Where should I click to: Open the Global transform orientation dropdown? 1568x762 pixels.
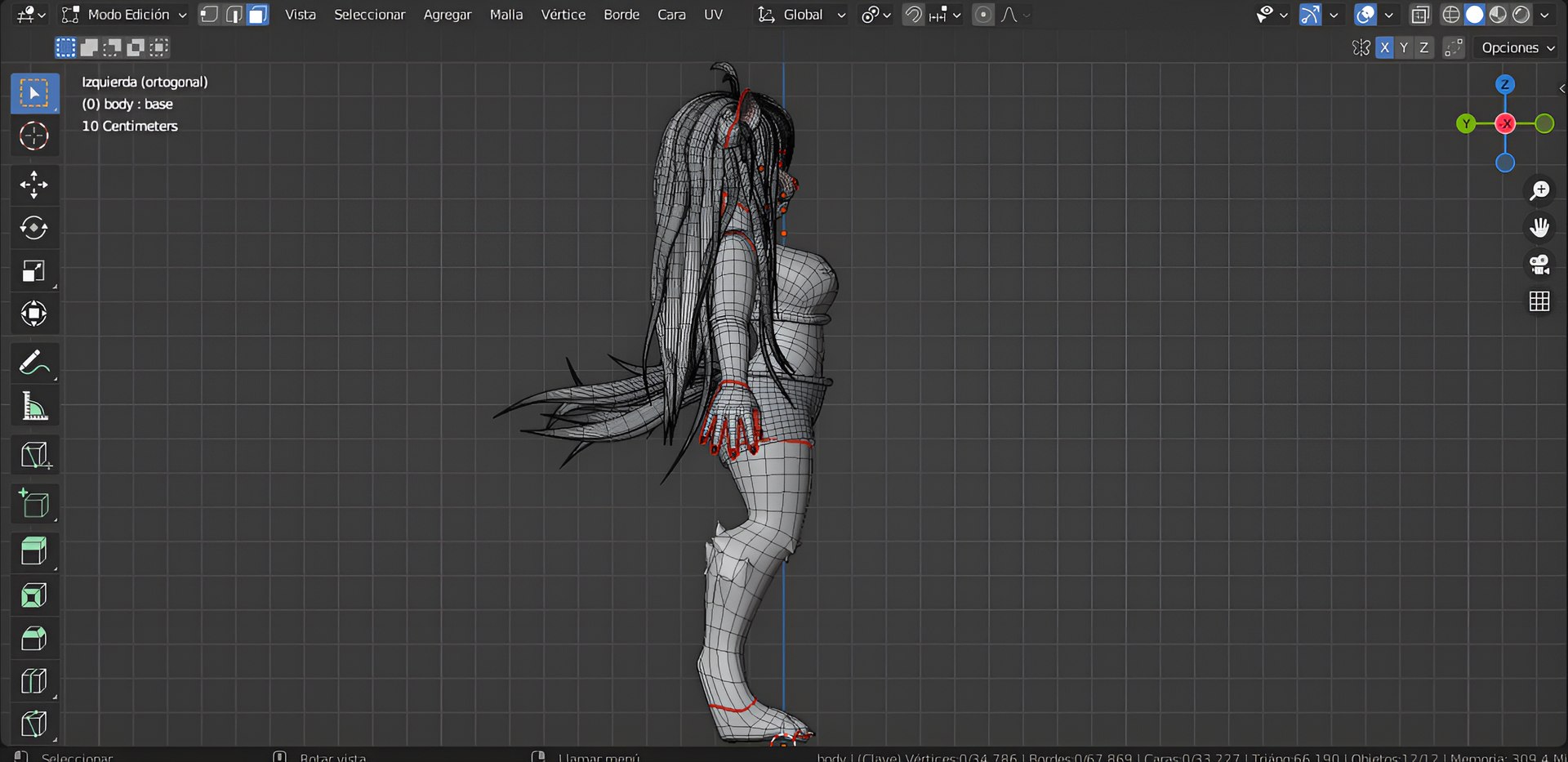click(x=801, y=15)
